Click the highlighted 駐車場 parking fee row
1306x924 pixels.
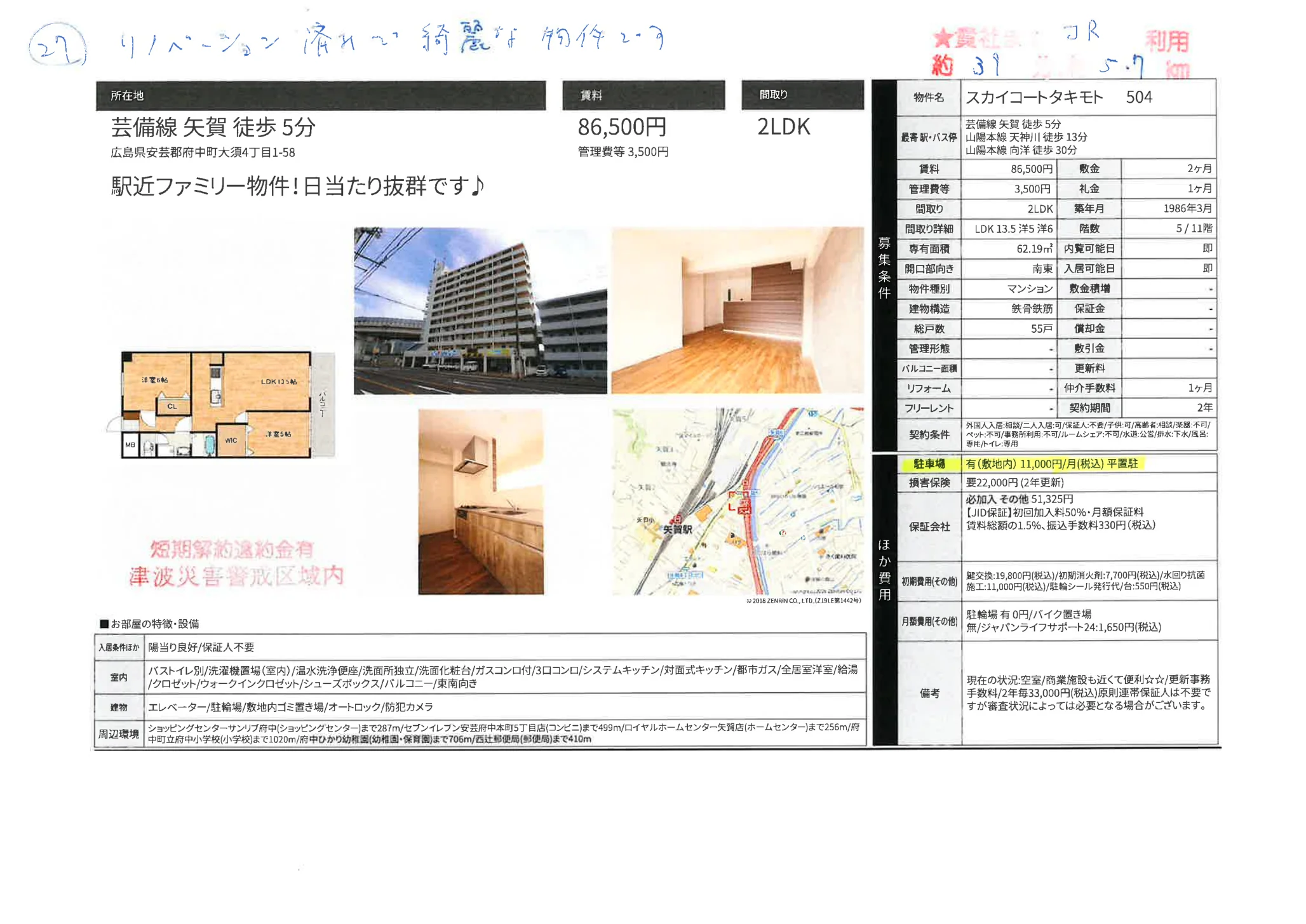point(1056,464)
